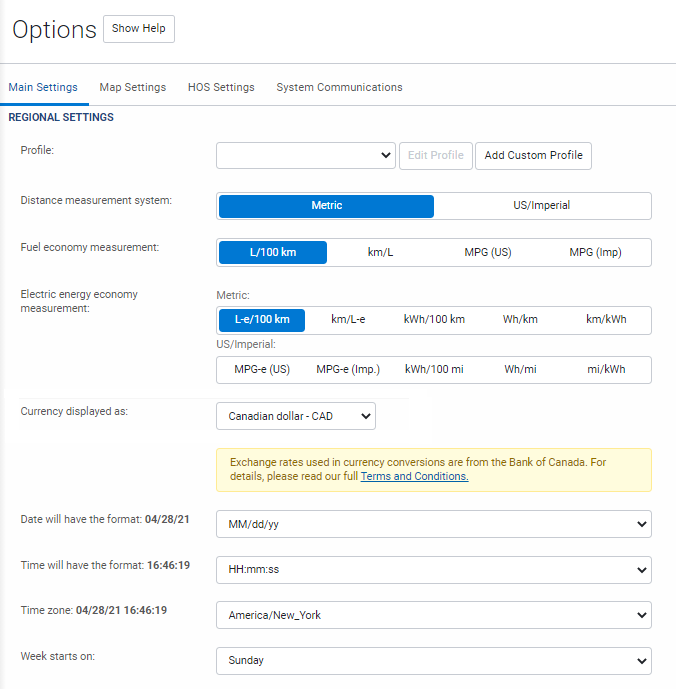Click the Show Help button
The width and height of the screenshot is (676, 689).
point(139,29)
